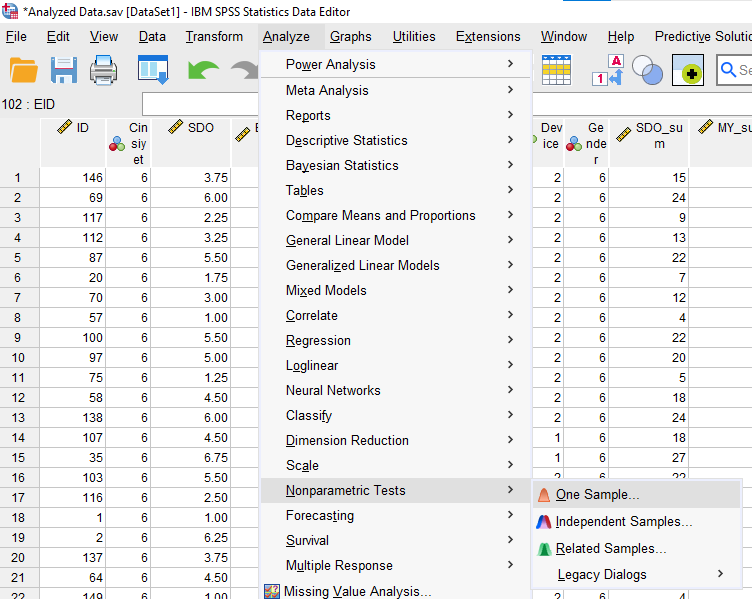Open the yellow grid data icon
Screen dimensions: 752x599
pos(556,70)
